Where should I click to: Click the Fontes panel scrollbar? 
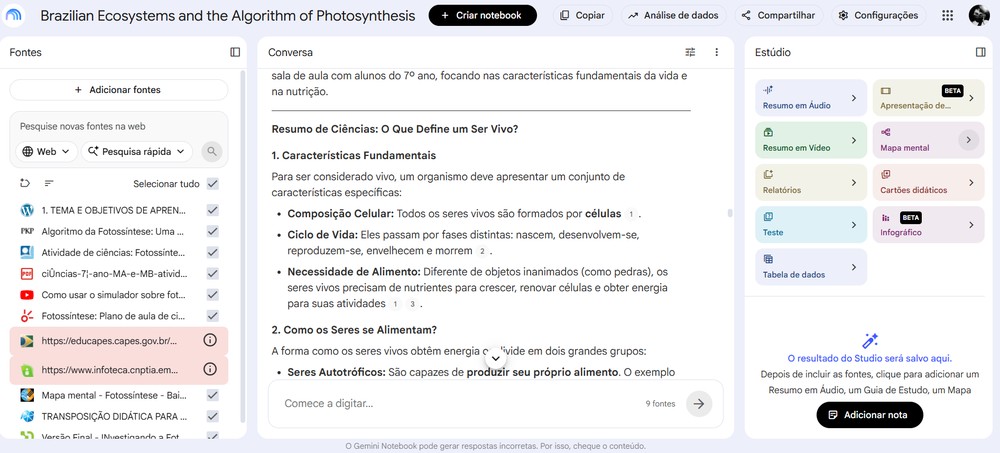pyautogui.click(x=242, y=246)
